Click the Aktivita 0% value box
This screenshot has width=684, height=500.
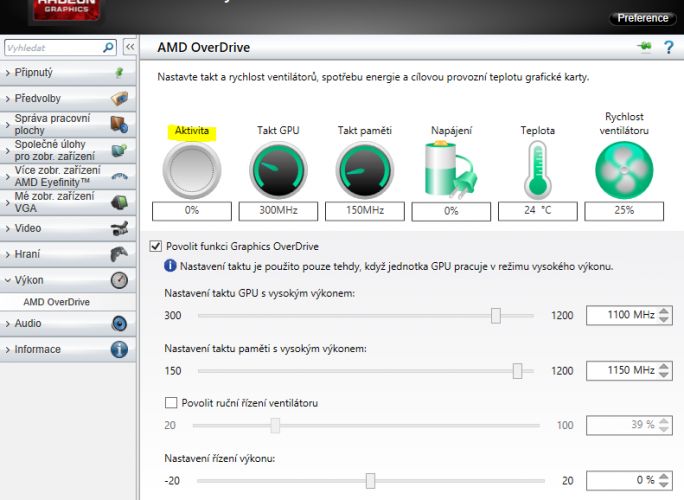pos(192,211)
